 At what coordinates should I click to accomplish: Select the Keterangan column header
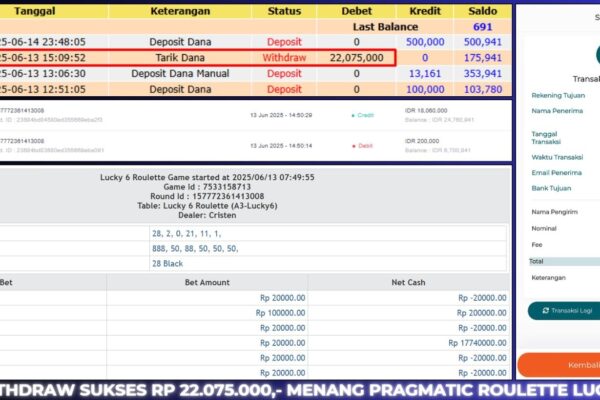coord(180,11)
